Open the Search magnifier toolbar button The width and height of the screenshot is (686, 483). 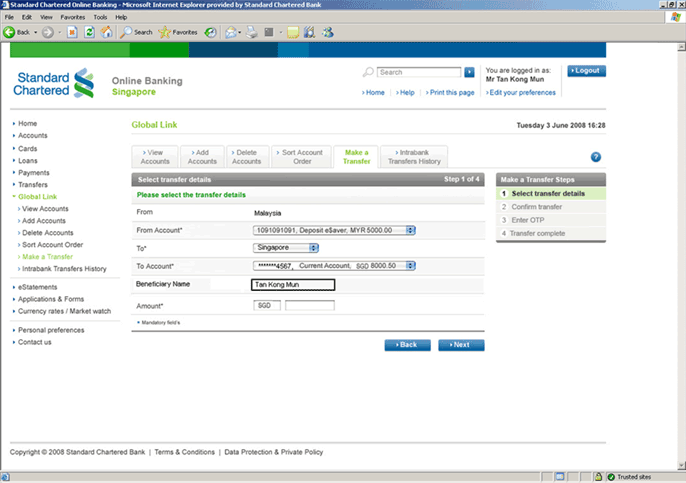136,32
